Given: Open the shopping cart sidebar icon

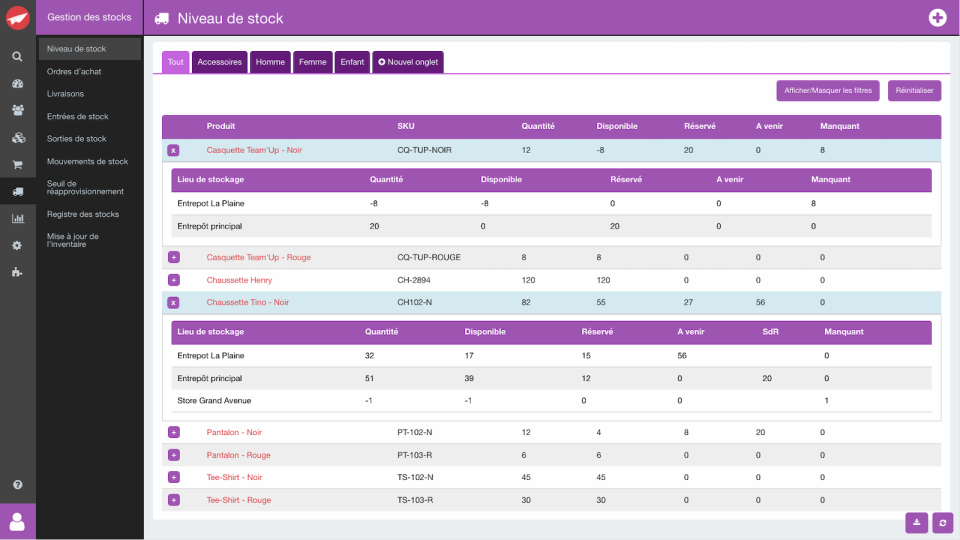Looking at the screenshot, I should [17, 164].
